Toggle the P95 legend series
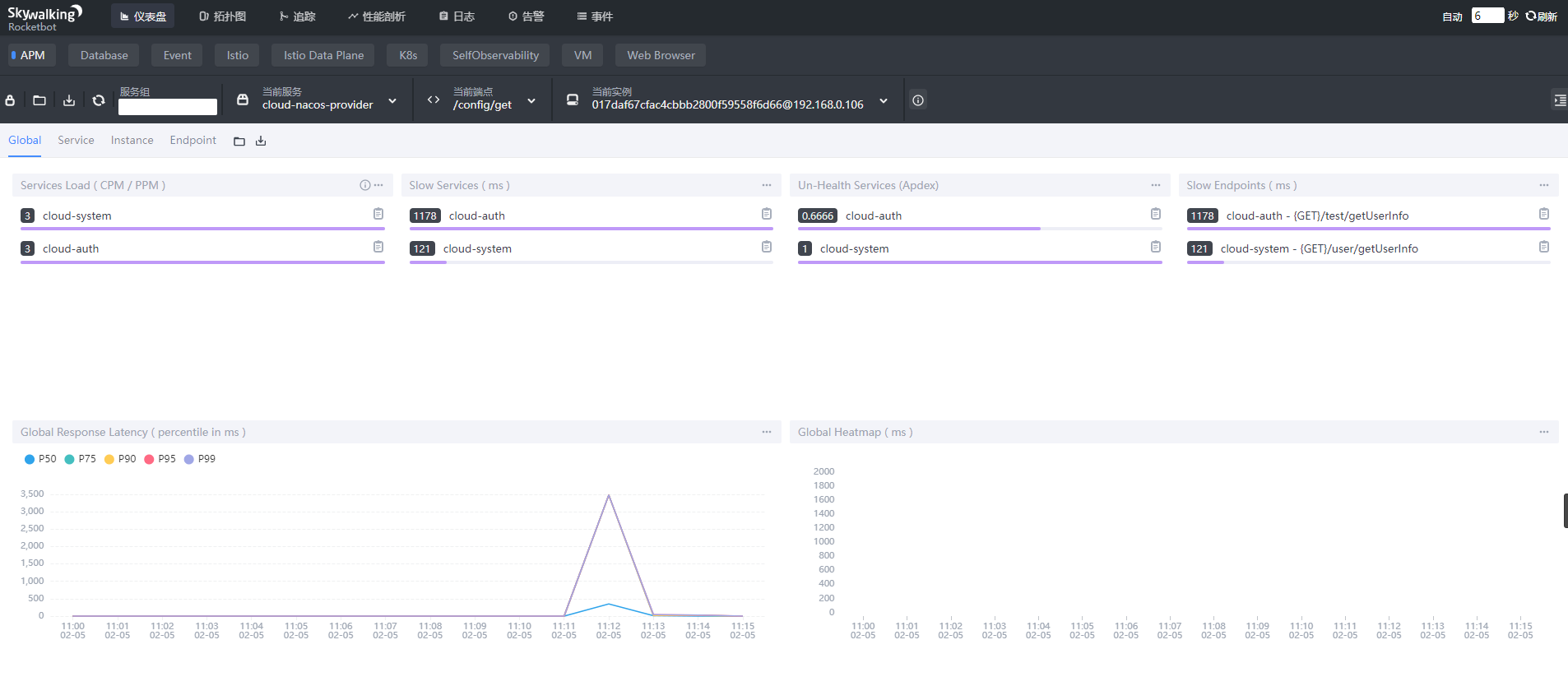The image size is (1568, 700). 160,459
